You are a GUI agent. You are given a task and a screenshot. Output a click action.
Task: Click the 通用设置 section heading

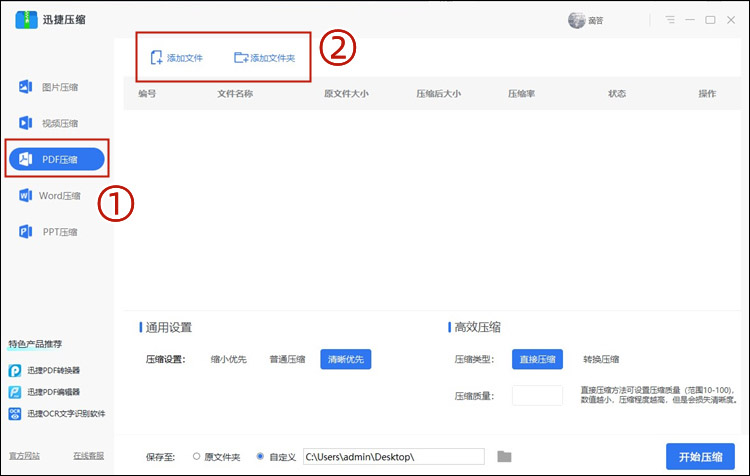click(168, 327)
